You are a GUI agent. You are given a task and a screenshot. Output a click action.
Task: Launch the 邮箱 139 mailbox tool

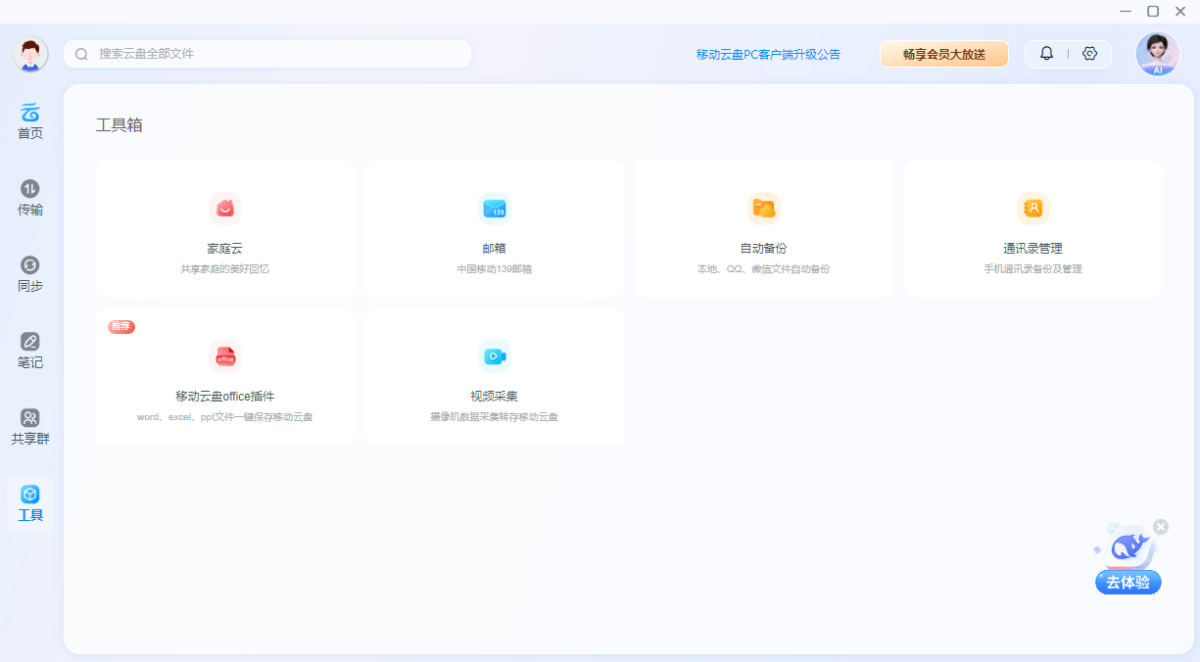coord(494,228)
